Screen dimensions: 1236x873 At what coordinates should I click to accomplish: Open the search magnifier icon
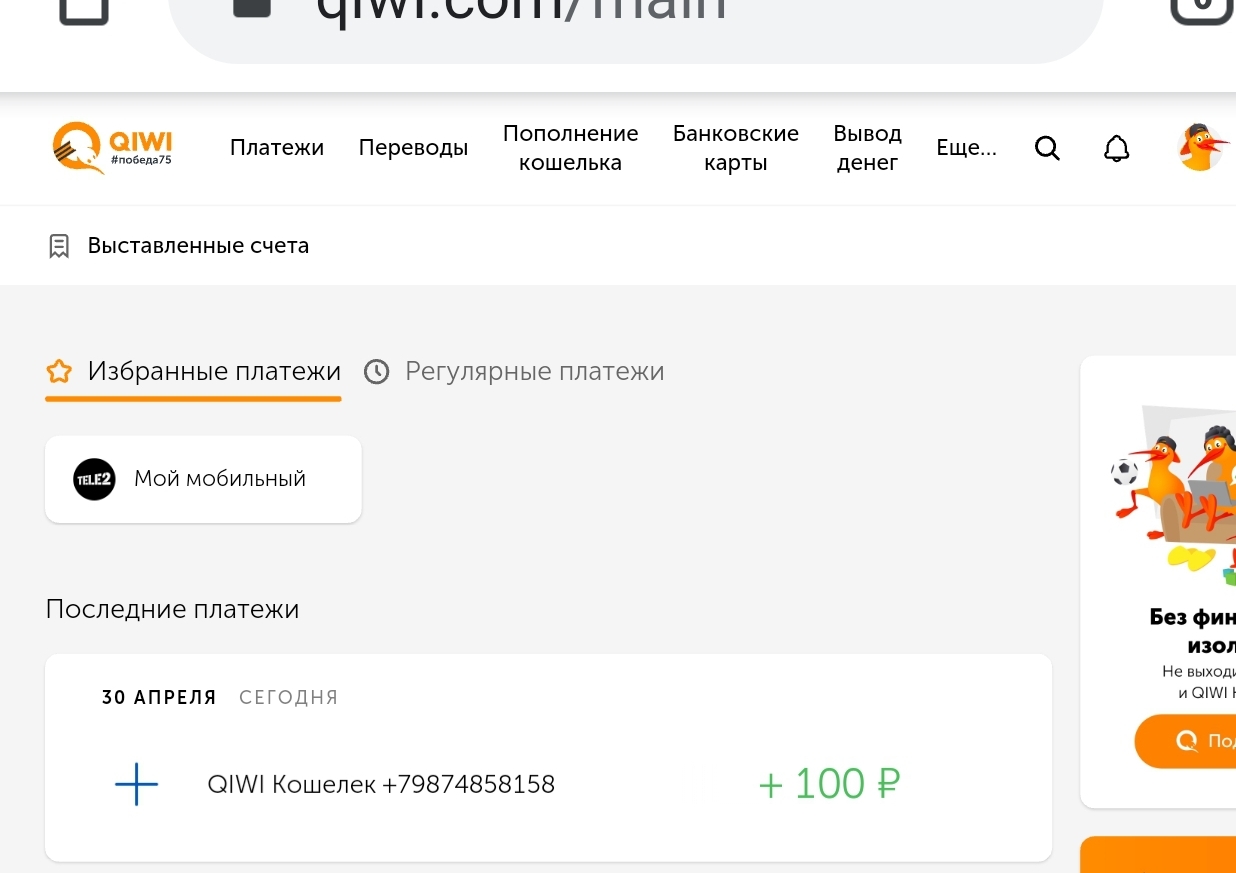[1047, 149]
